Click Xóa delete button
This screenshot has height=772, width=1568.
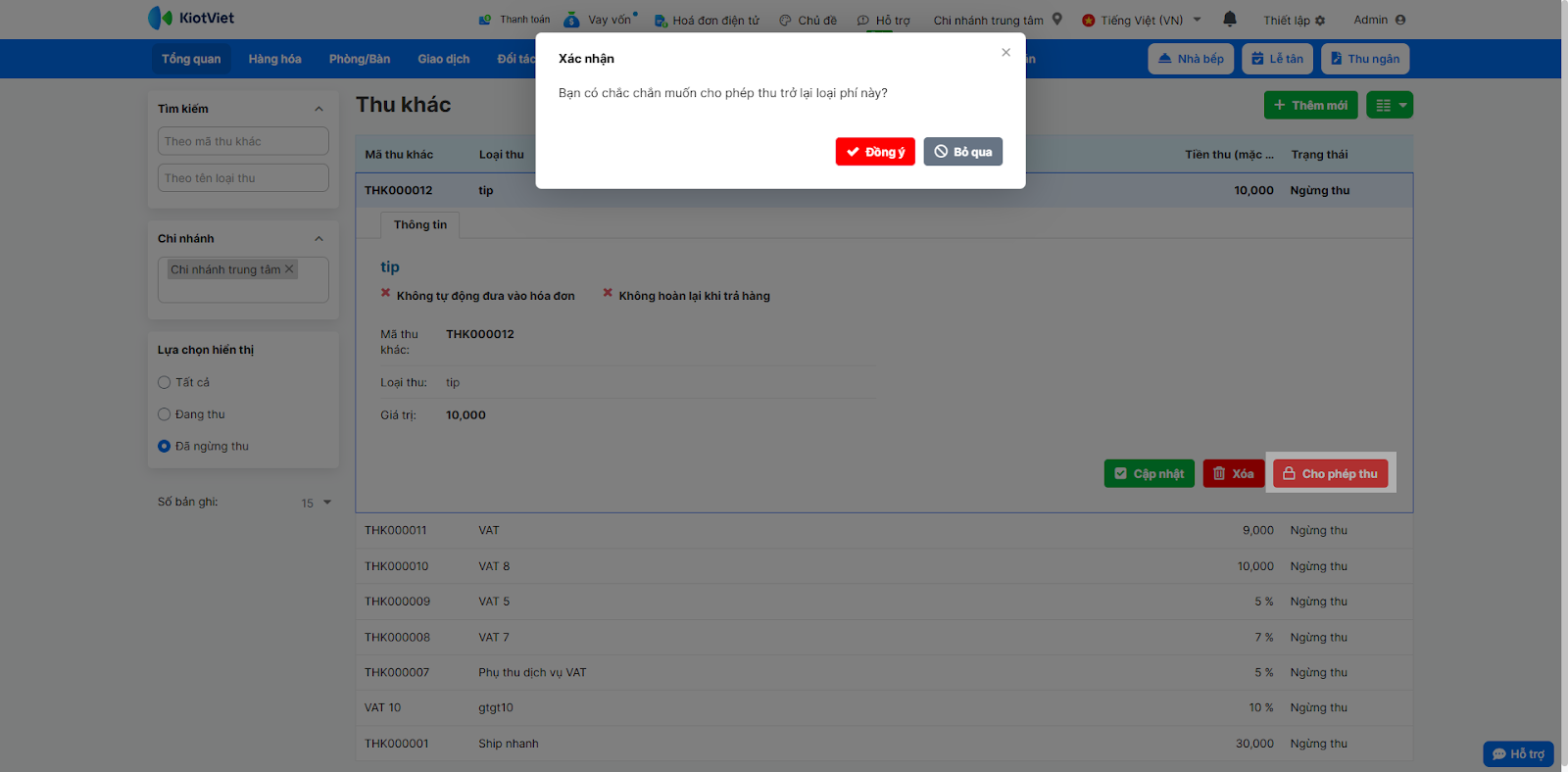[1234, 474]
